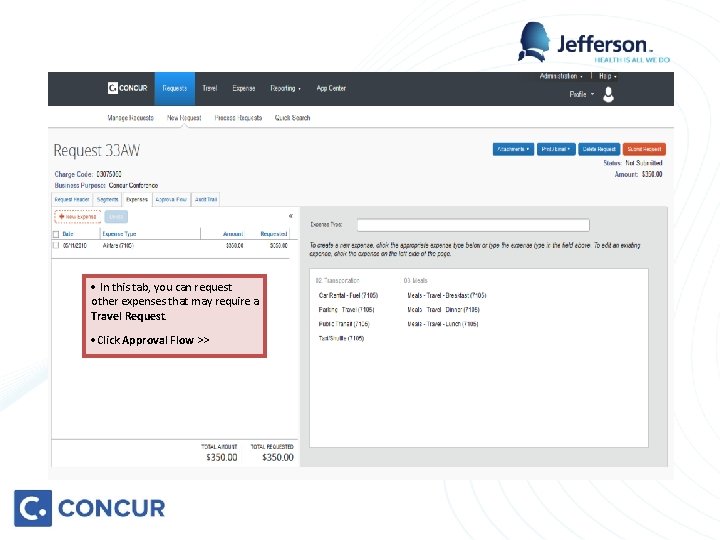Screen dimensions: 720x540
Task: Choose Public Transit (7105) expense type
Action: [x=343, y=324]
